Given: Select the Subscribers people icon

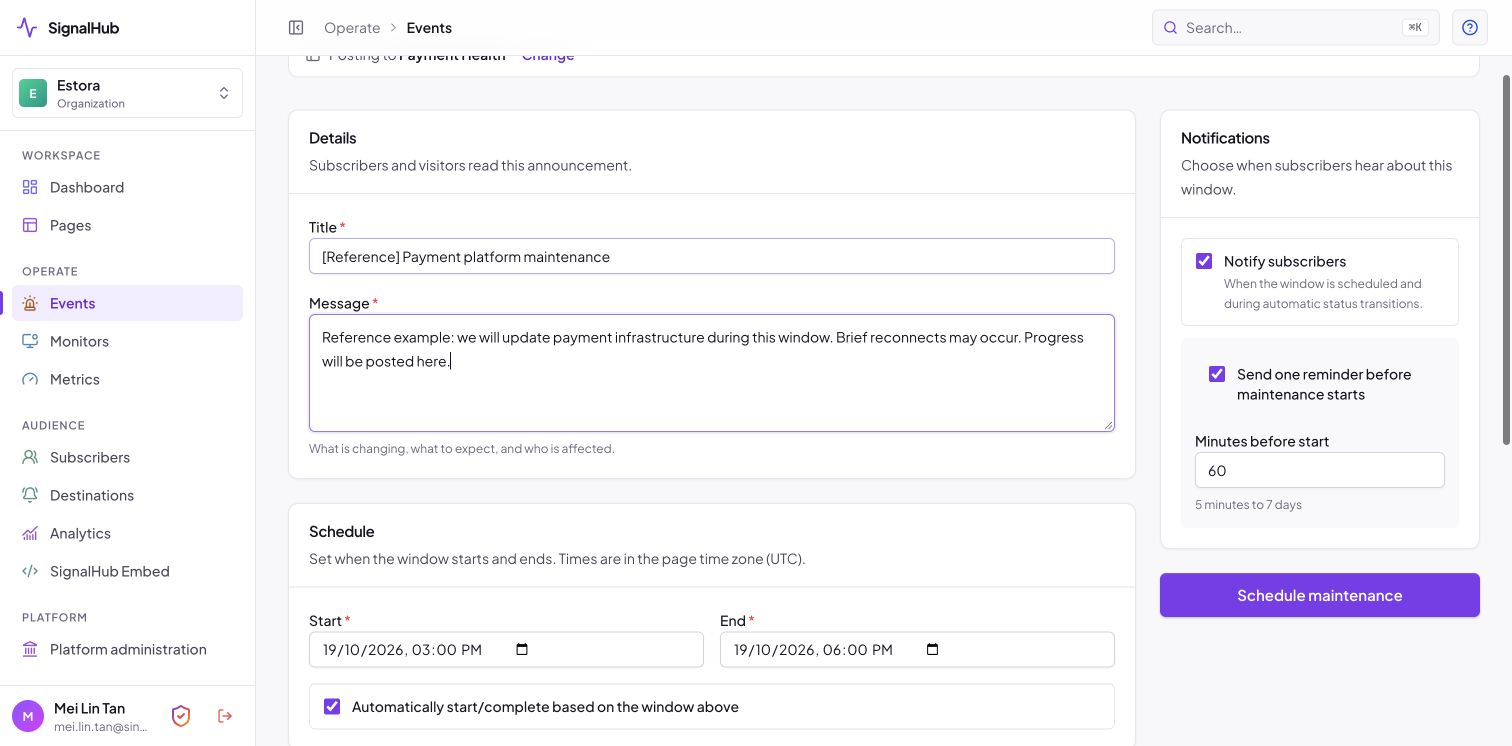Looking at the screenshot, I should click(x=30, y=457).
